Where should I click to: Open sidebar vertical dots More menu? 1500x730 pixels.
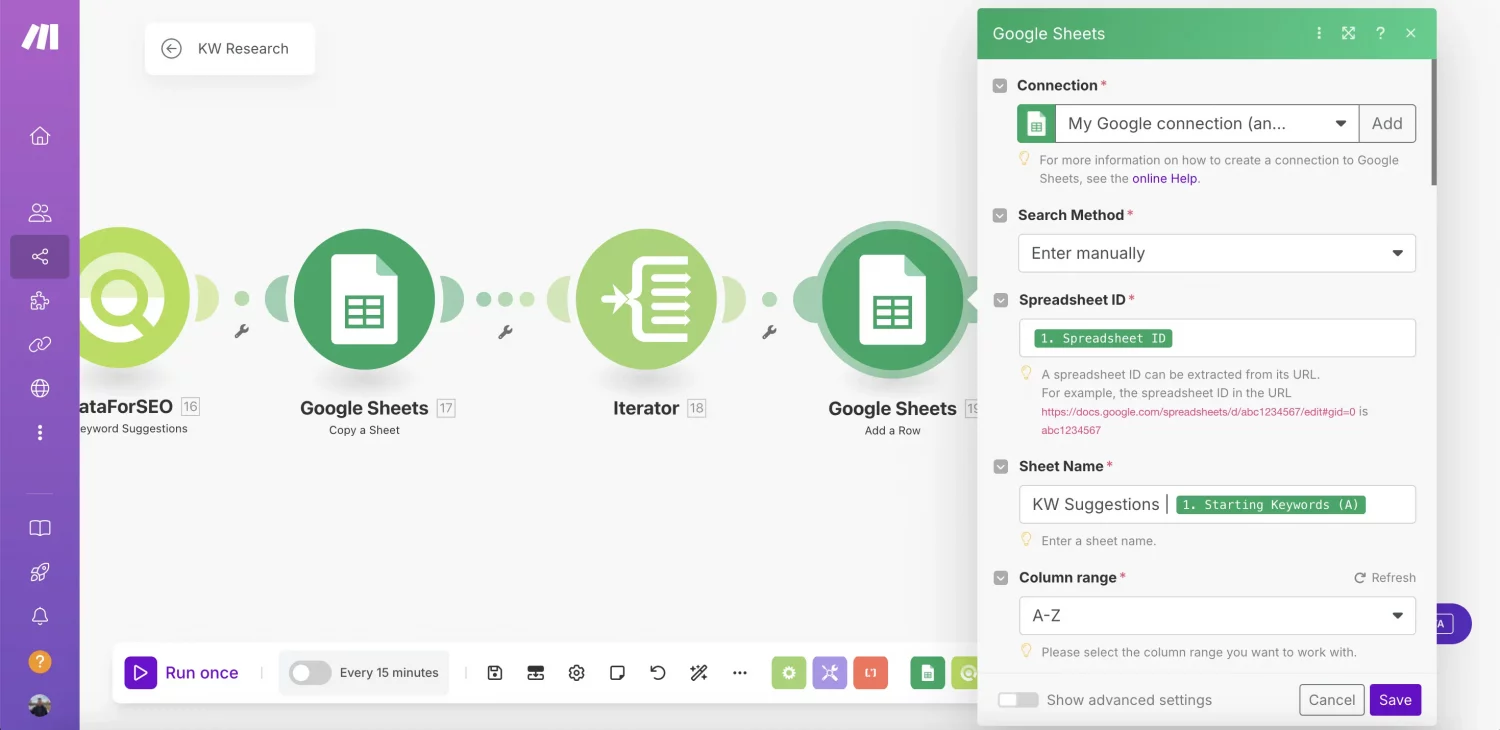click(40, 433)
